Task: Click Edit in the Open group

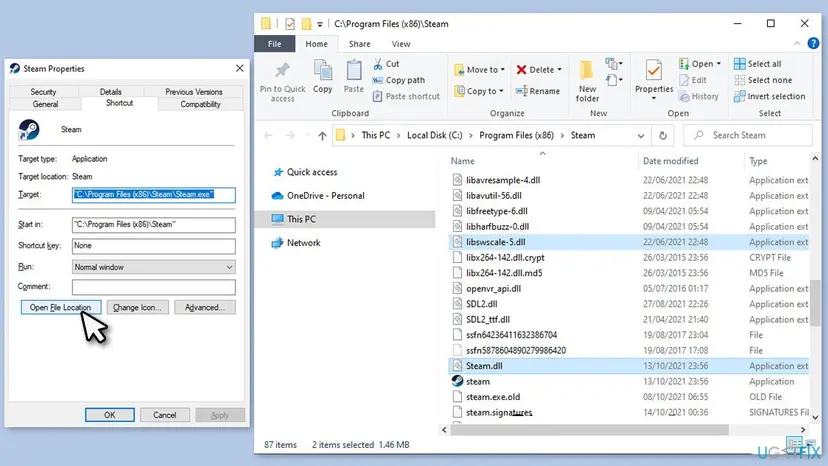Action: pyautogui.click(x=693, y=80)
